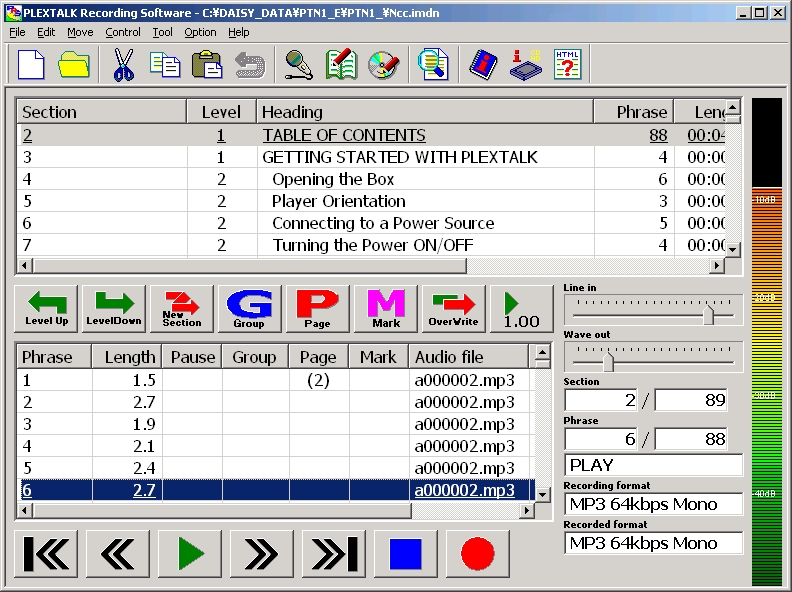792x592 pixels.
Task: Select phrase 1 with page (2)
Action: tap(276, 380)
